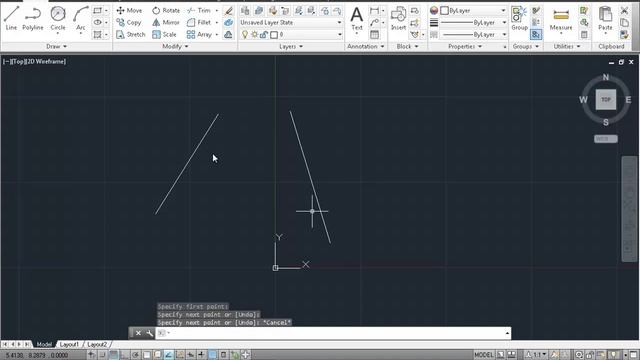This screenshot has height=360, width=640.
Task: Click the Cut scissors icon in Clipboard
Action: click(624, 11)
